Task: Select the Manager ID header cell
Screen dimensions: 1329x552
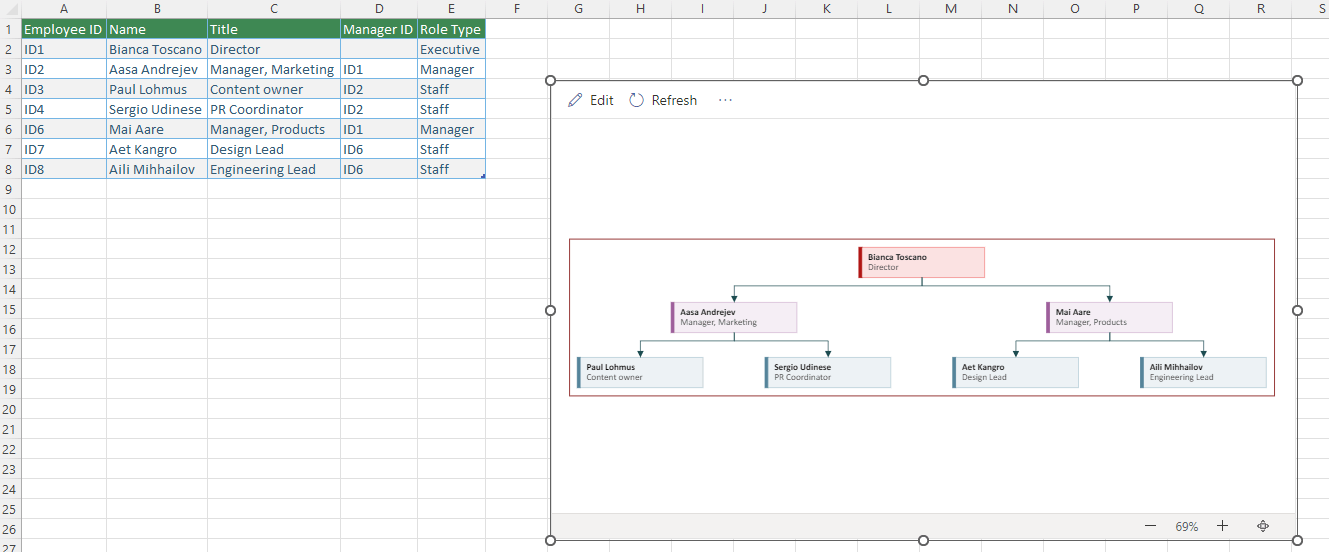Action: [x=379, y=29]
